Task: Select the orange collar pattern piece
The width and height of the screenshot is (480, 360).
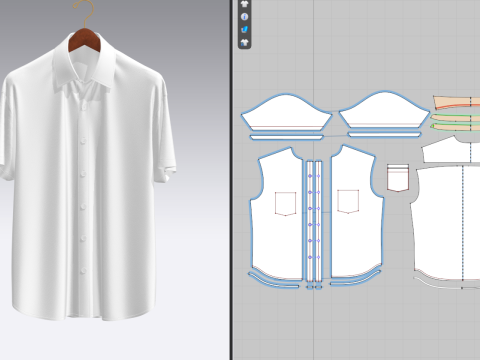Action: coord(457,102)
